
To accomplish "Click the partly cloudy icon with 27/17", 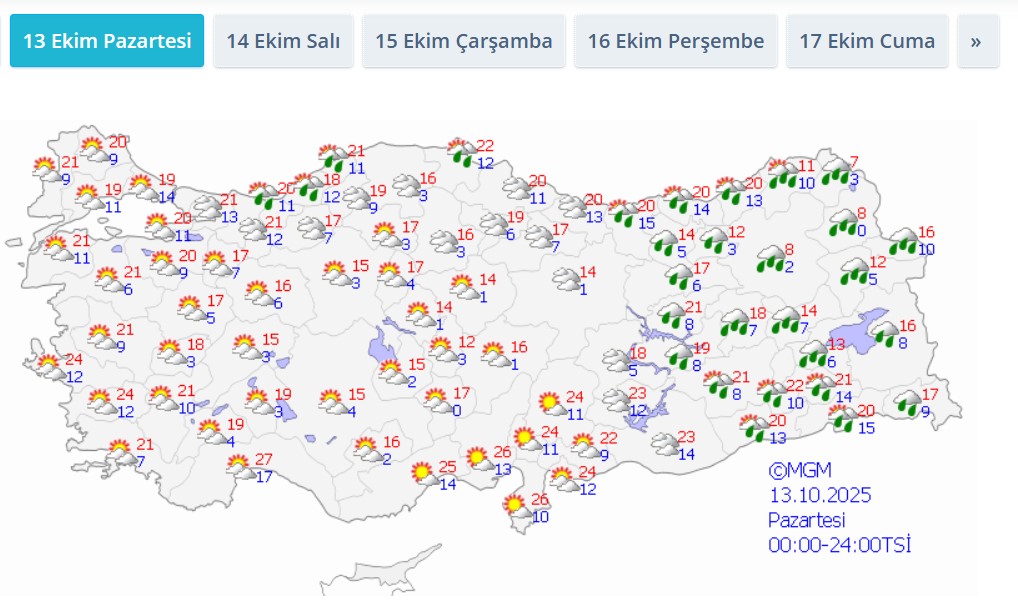I will click(x=239, y=466).
